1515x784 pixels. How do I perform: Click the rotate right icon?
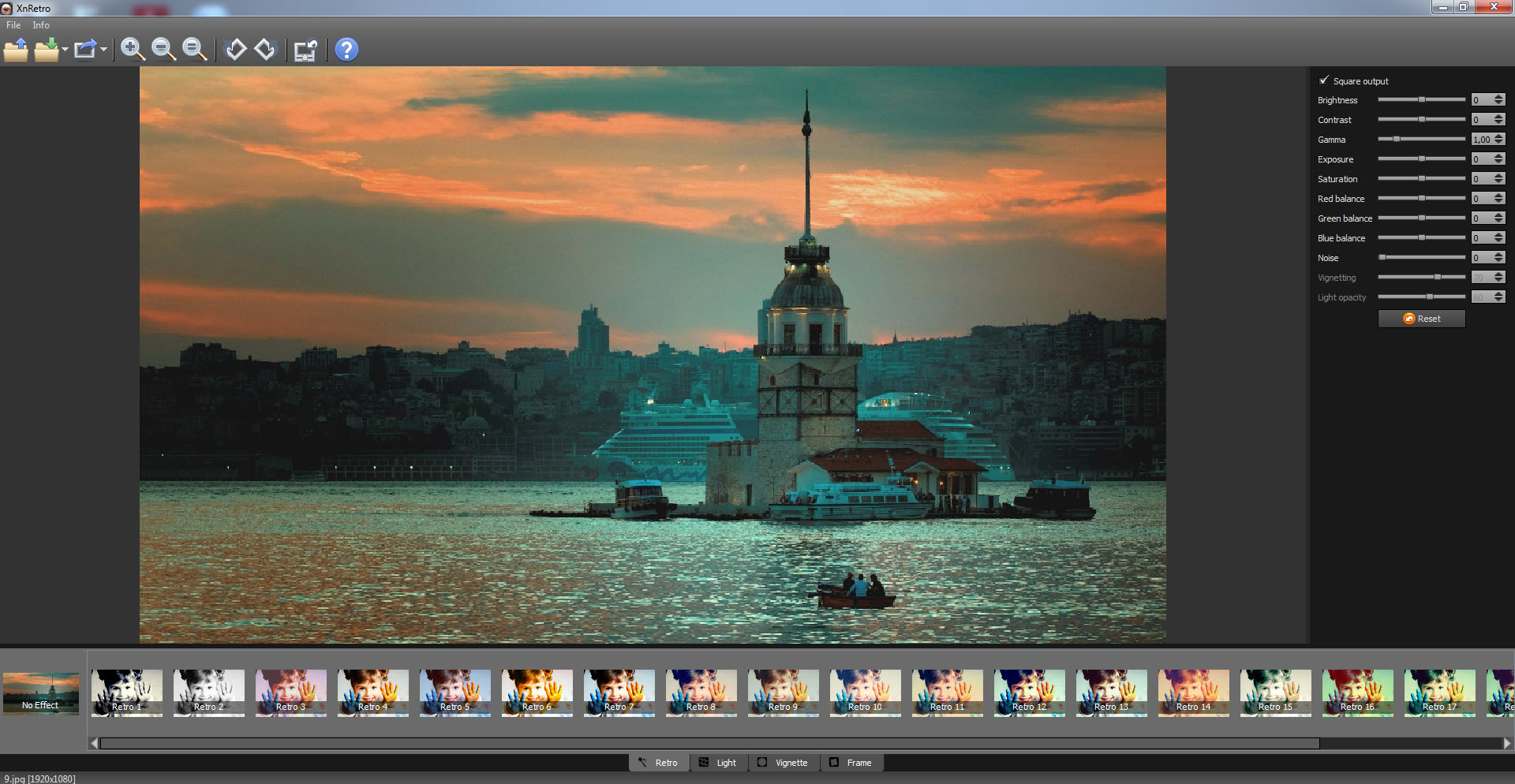tap(265, 50)
